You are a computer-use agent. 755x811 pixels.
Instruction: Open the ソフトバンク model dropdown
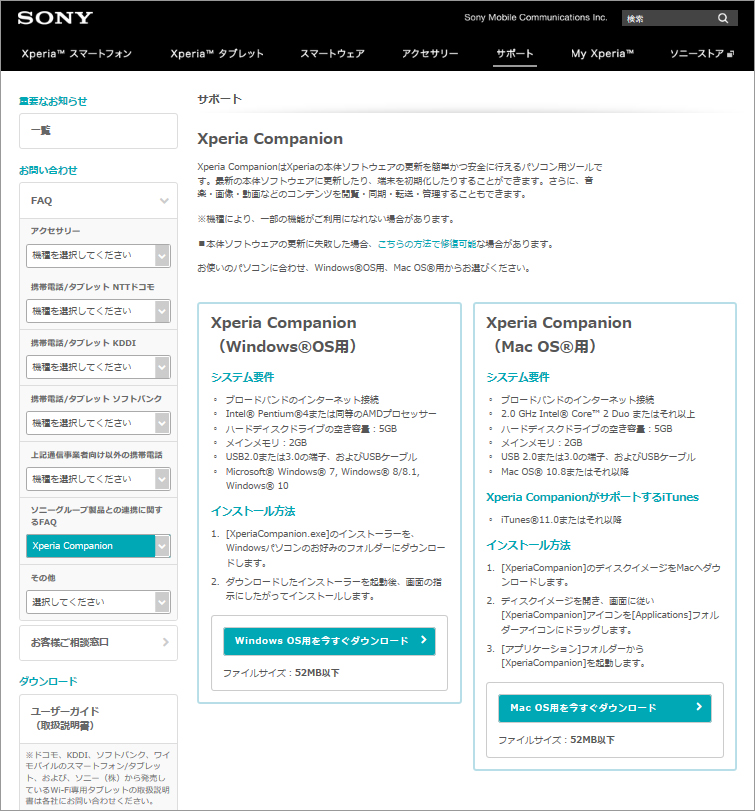98,423
